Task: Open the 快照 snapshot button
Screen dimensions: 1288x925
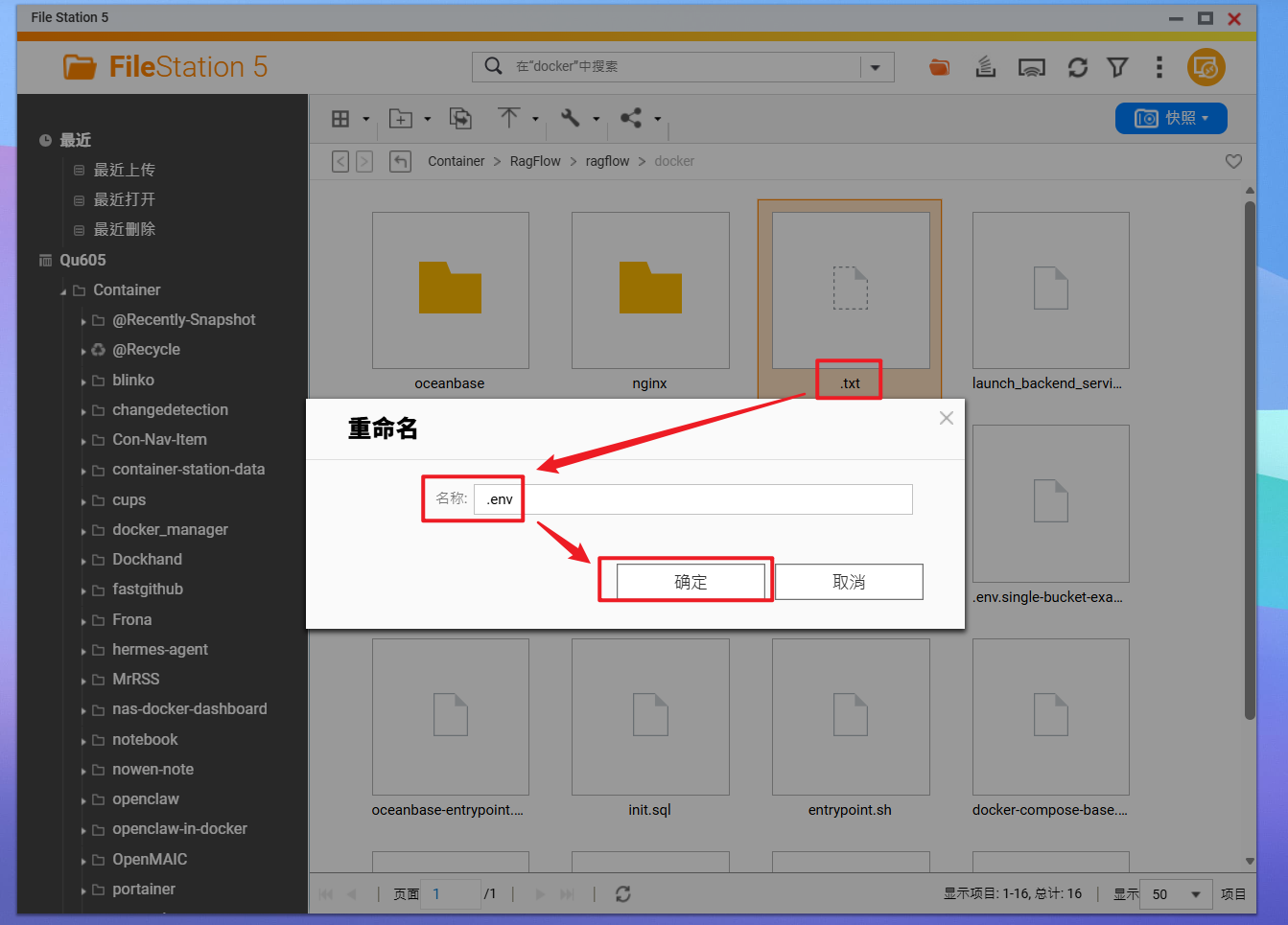Action: coord(1171,118)
